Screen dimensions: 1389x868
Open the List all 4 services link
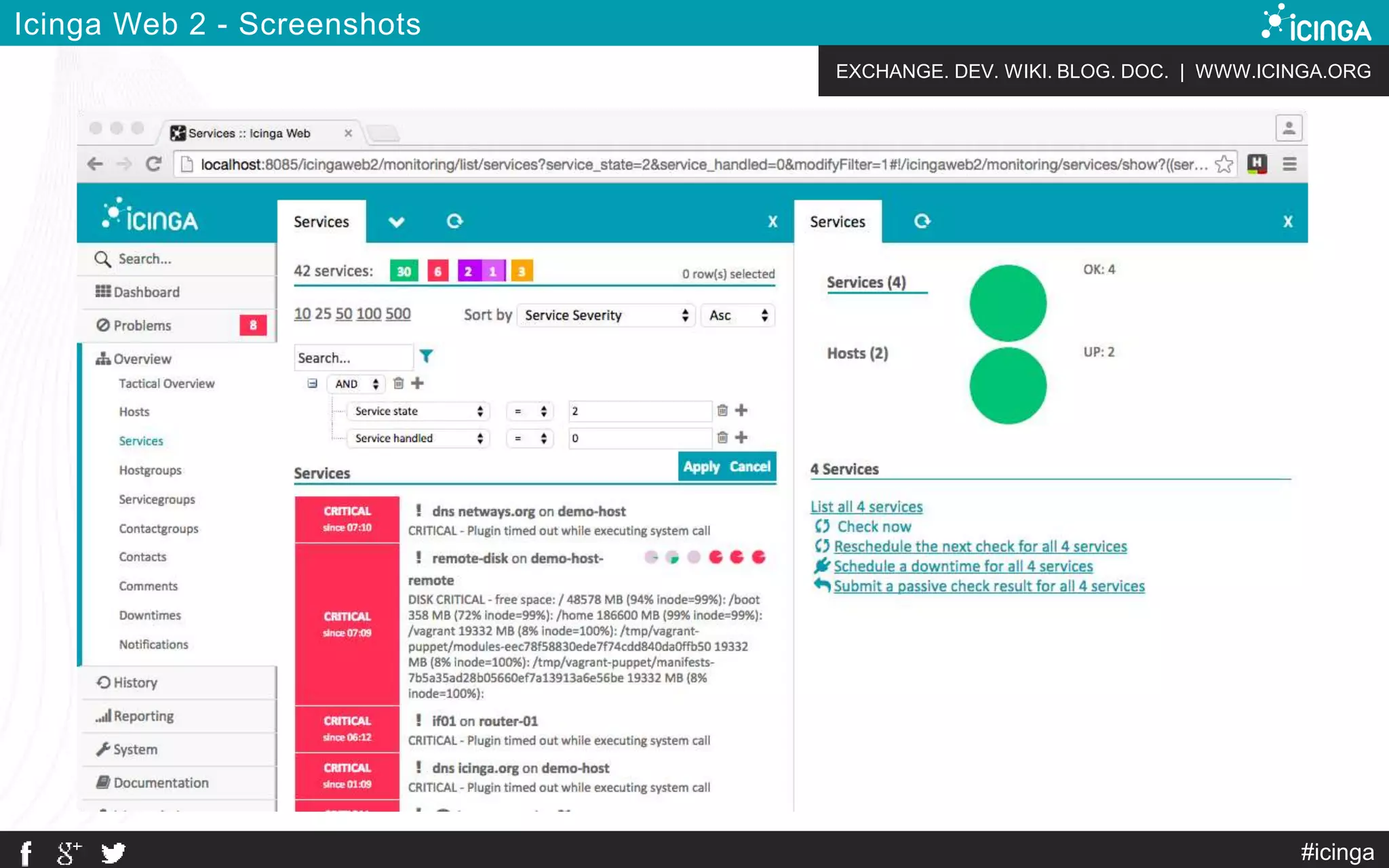pyautogui.click(x=866, y=507)
